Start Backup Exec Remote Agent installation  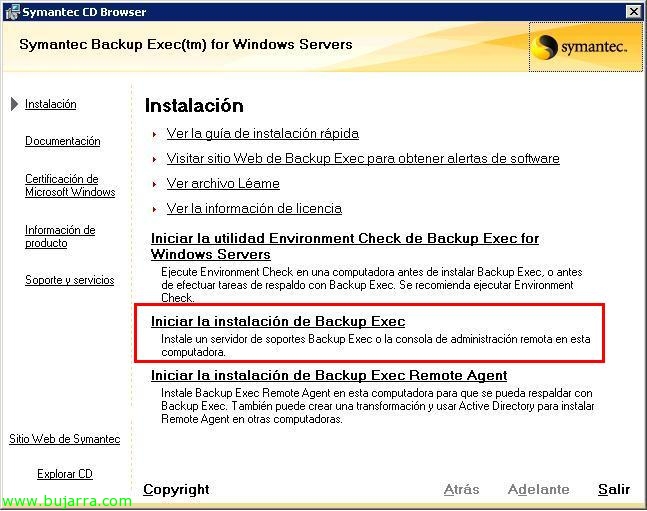(329, 376)
